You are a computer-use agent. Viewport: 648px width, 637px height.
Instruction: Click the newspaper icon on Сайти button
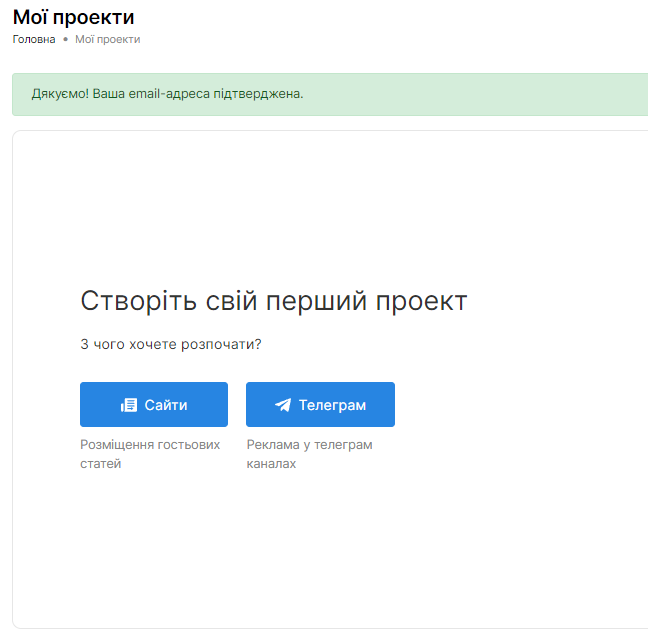click(x=129, y=405)
